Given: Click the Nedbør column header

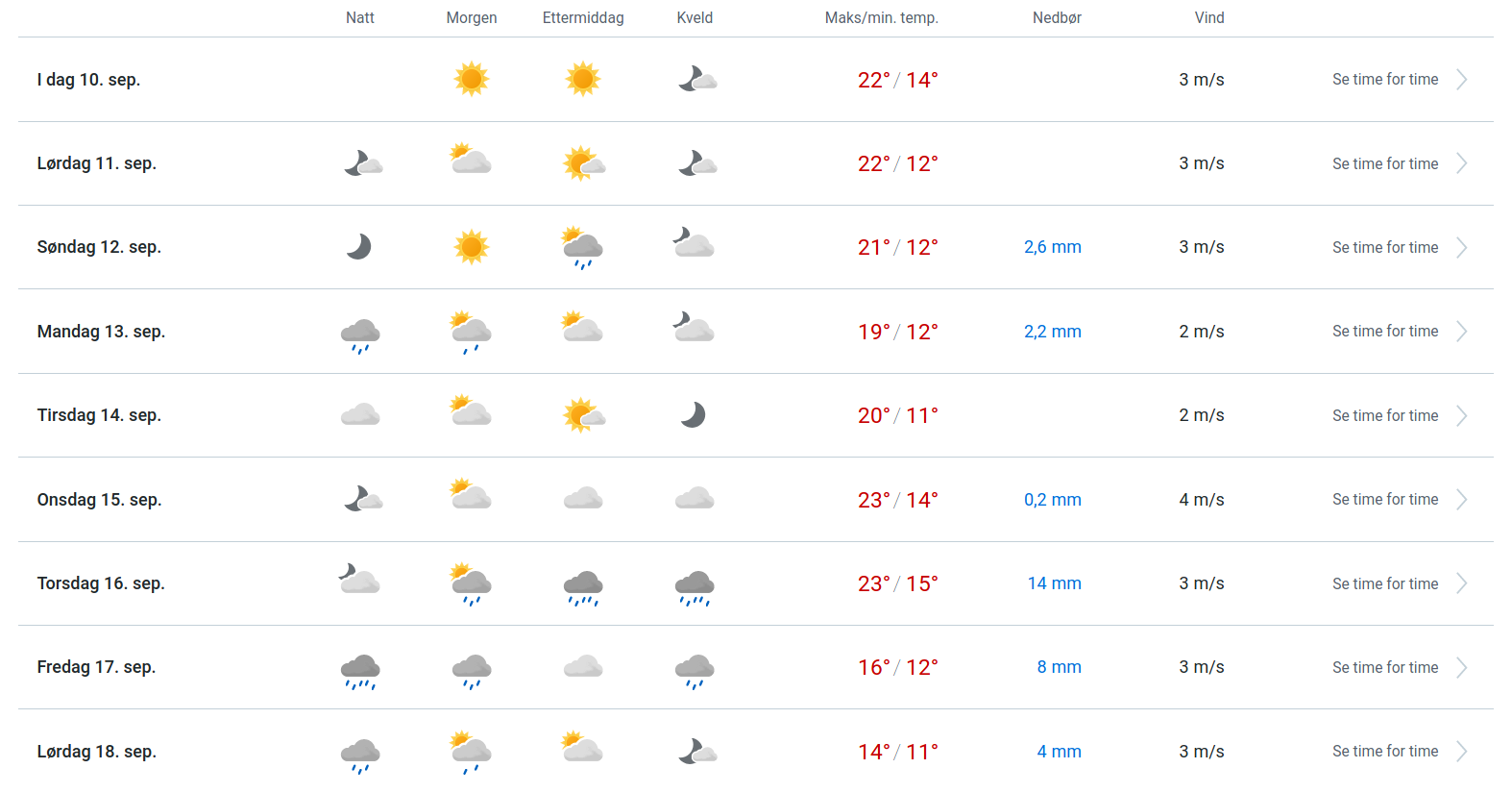Looking at the screenshot, I should click(x=1057, y=17).
